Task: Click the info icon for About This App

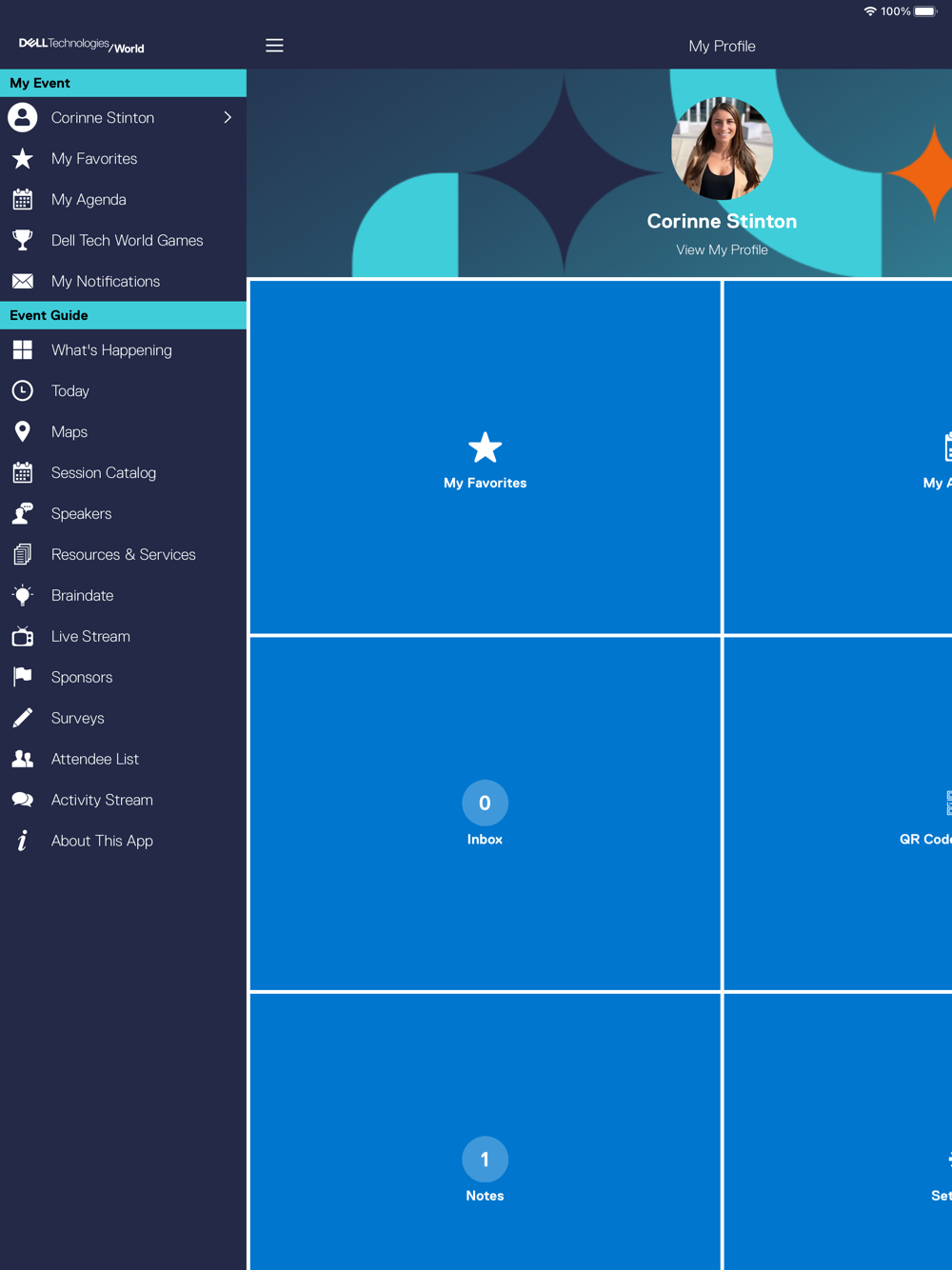Action: (23, 841)
